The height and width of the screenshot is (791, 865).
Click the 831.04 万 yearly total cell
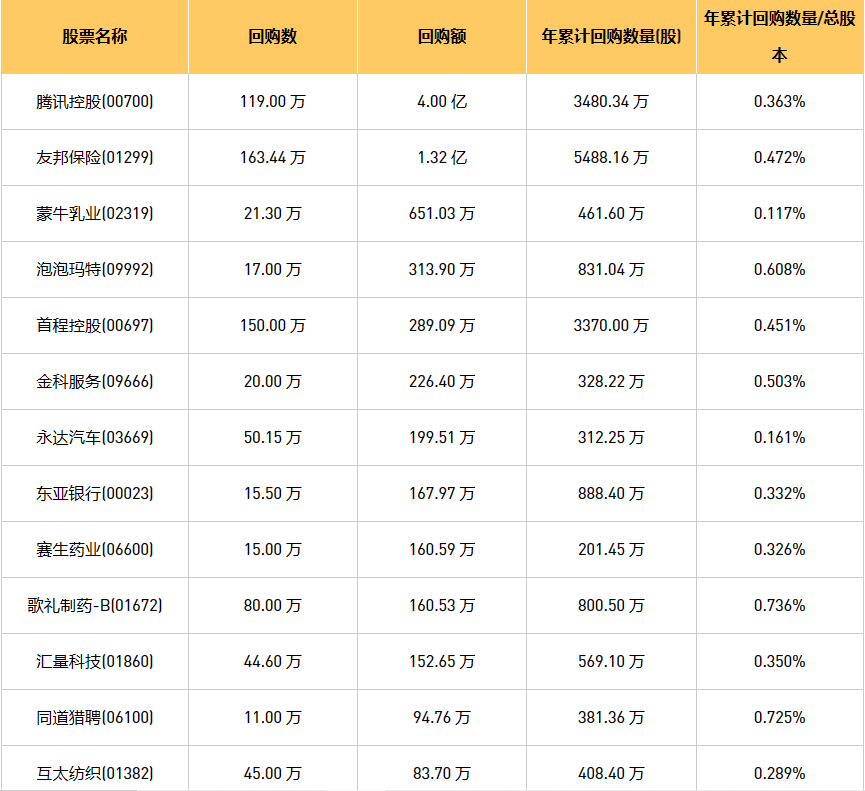tap(611, 270)
